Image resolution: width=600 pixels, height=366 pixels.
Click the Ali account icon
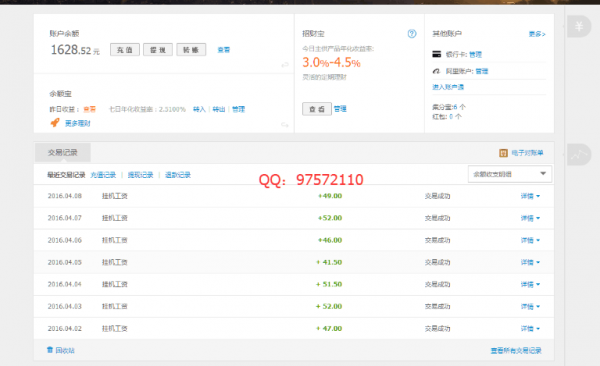pyautogui.click(x=437, y=71)
